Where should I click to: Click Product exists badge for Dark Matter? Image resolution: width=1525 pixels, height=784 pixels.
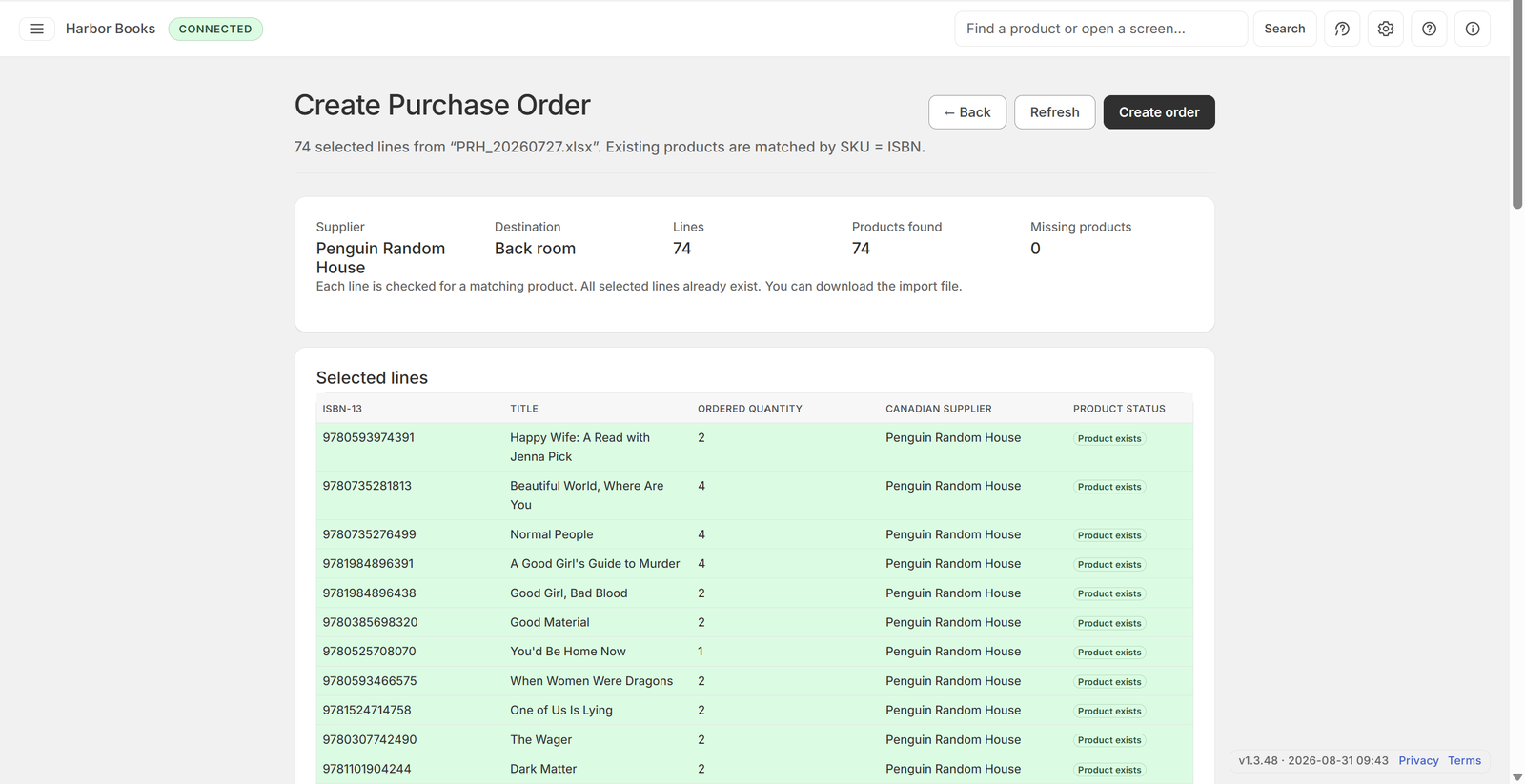[x=1109, y=770]
